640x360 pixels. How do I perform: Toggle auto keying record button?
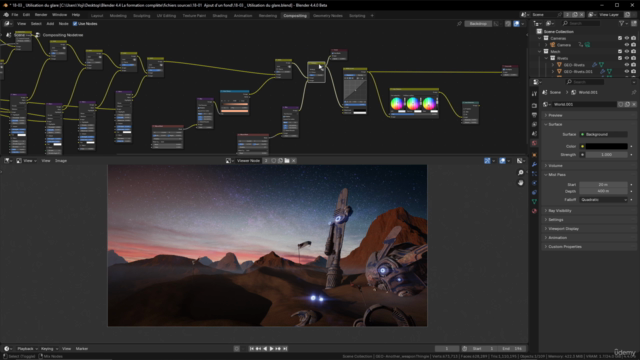click(237, 349)
